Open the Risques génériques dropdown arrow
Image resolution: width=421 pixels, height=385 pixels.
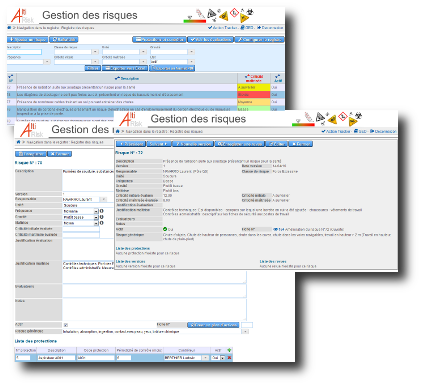click(245, 332)
